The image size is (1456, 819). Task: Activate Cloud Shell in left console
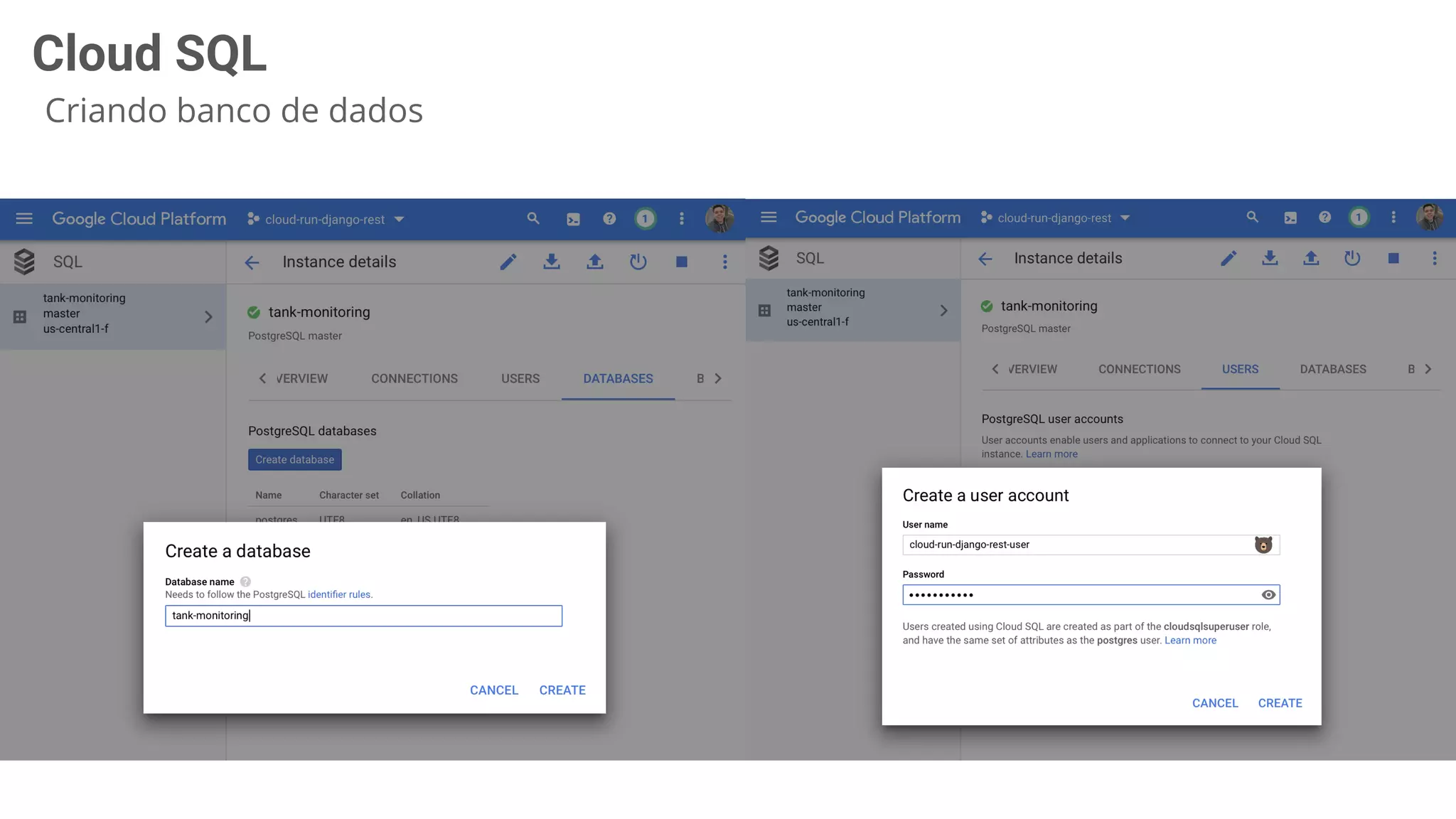pos(573,220)
